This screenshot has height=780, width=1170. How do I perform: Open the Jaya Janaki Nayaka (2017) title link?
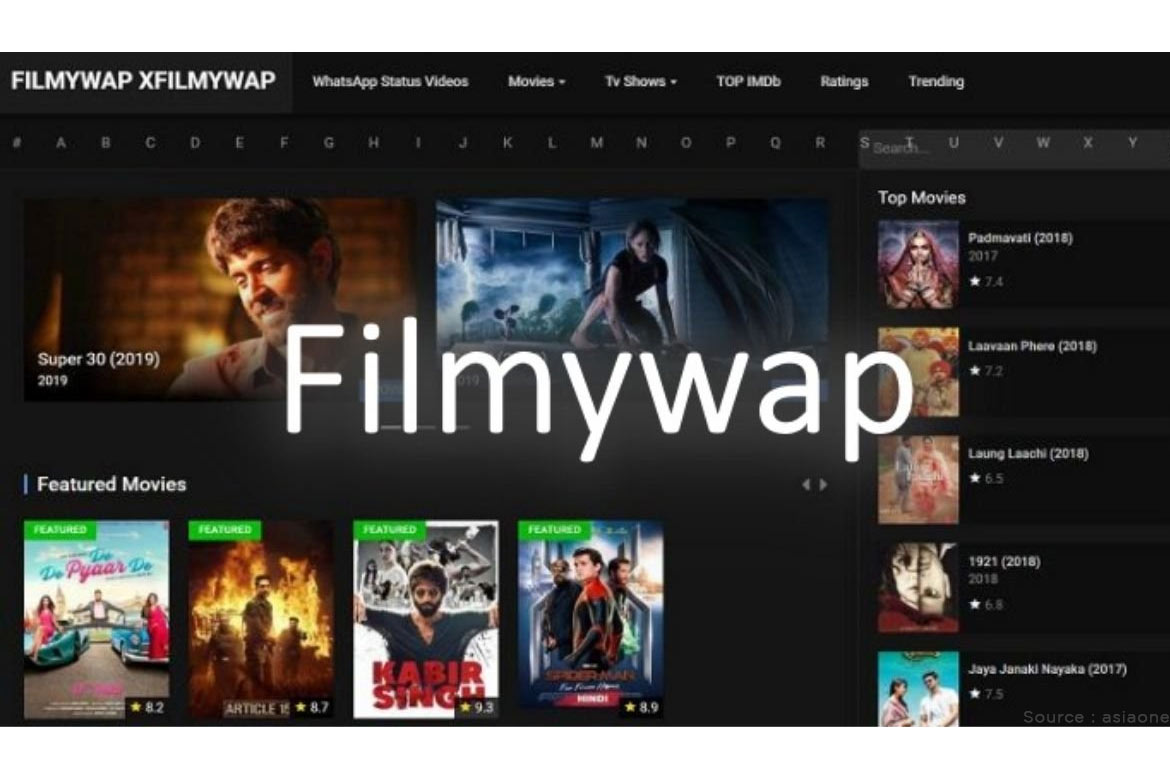pyautogui.click(x=1048, y=670)
